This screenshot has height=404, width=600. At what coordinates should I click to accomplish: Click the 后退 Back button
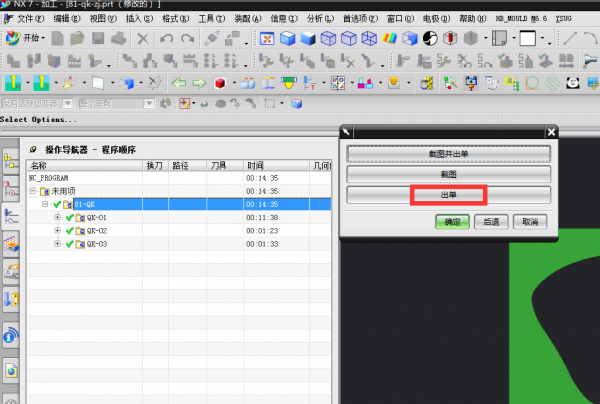point(491,222)
